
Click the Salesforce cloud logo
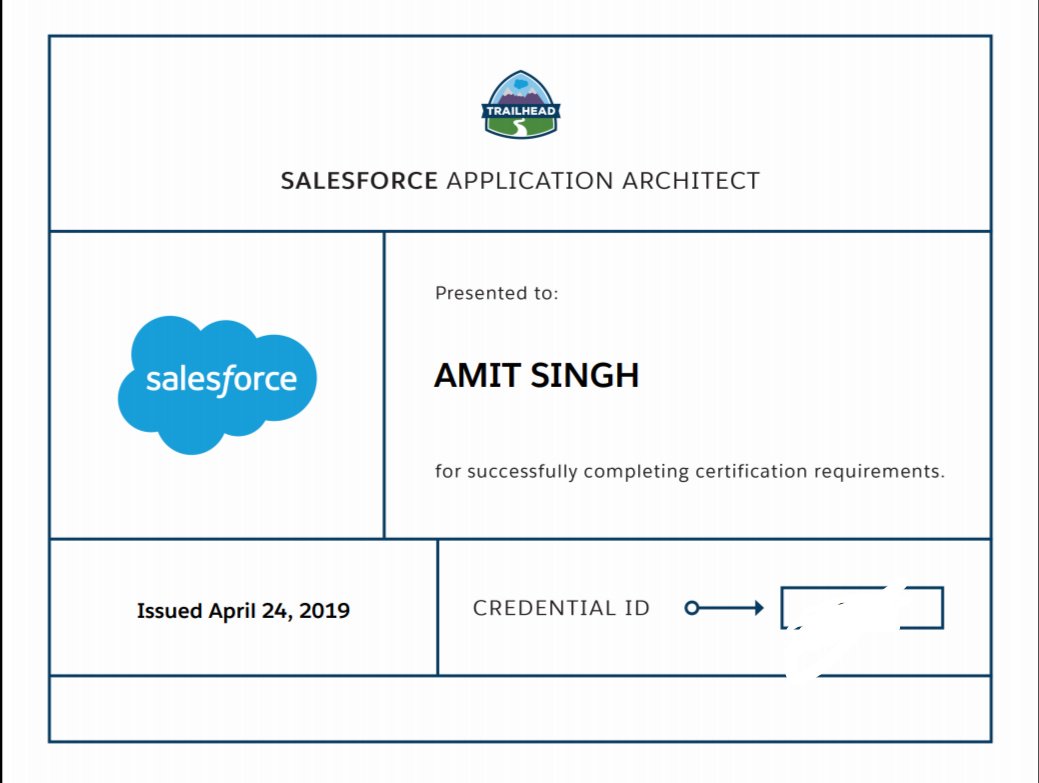pos(217,385)
